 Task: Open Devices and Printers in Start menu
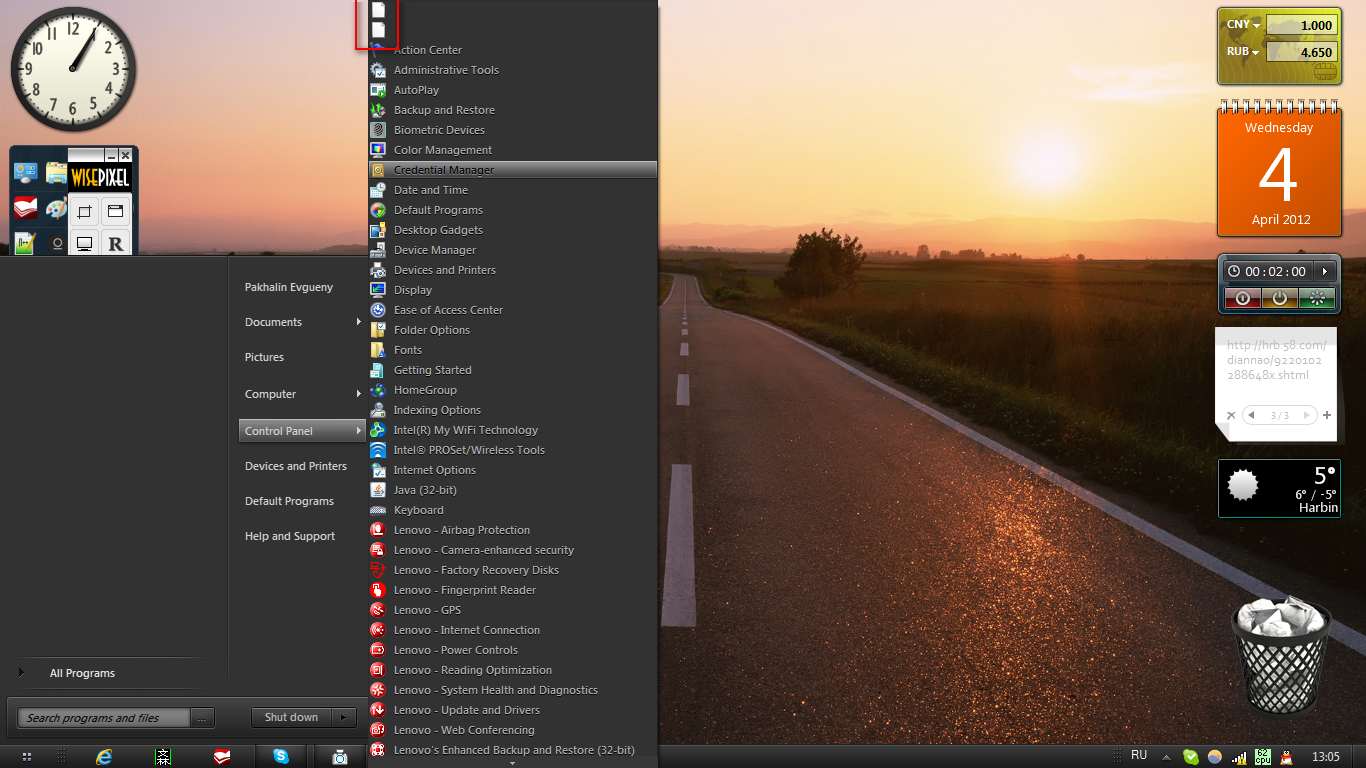tap(296, 466)
